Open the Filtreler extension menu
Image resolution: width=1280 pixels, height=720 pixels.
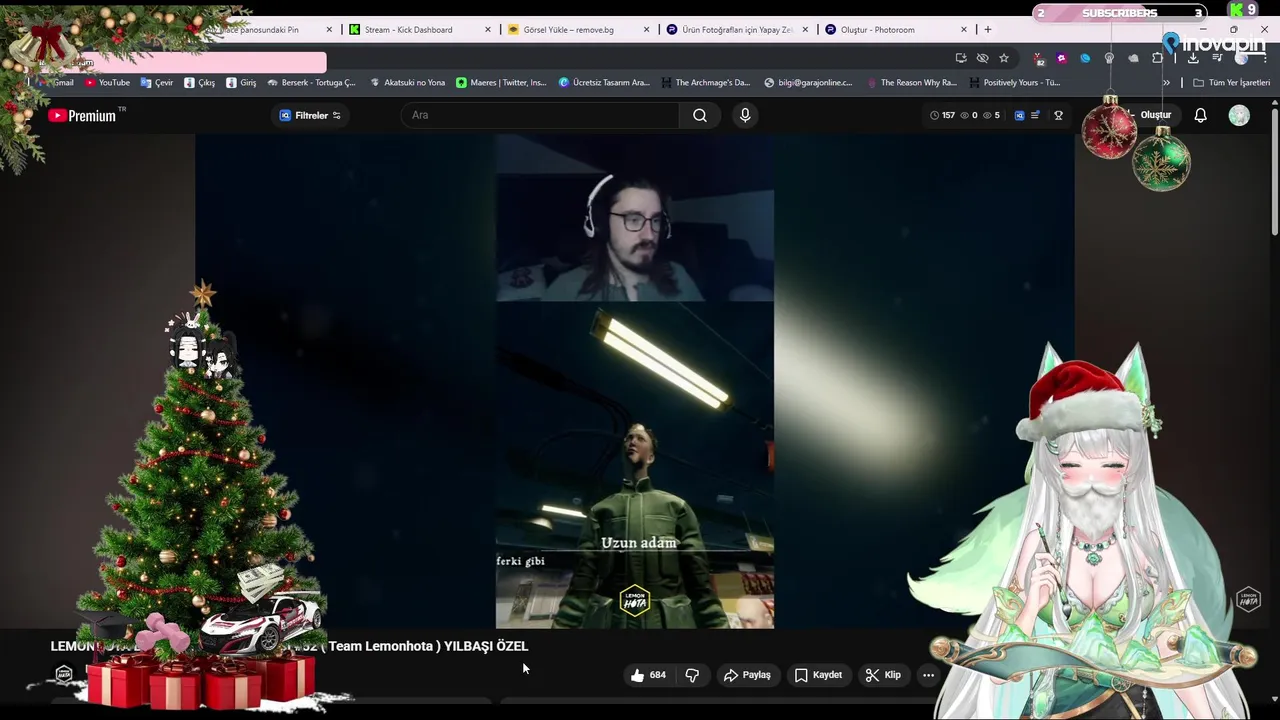310,115
